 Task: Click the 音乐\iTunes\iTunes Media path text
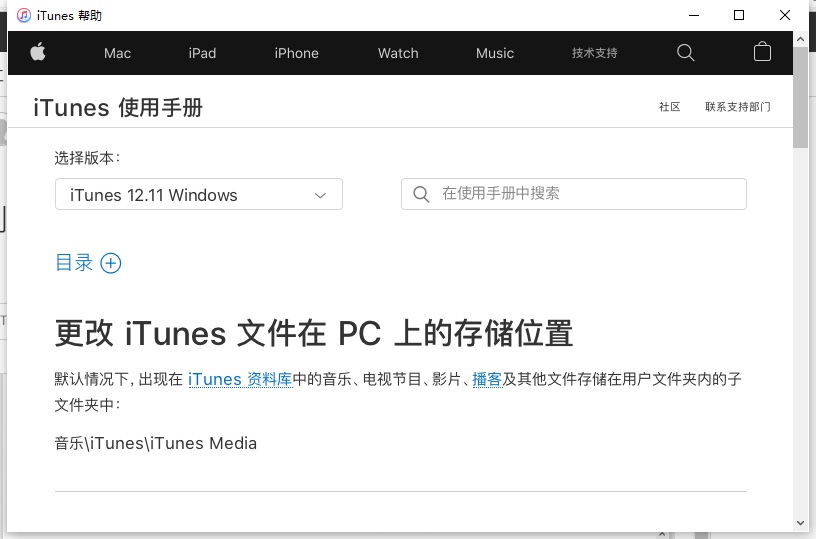(156, 443)
